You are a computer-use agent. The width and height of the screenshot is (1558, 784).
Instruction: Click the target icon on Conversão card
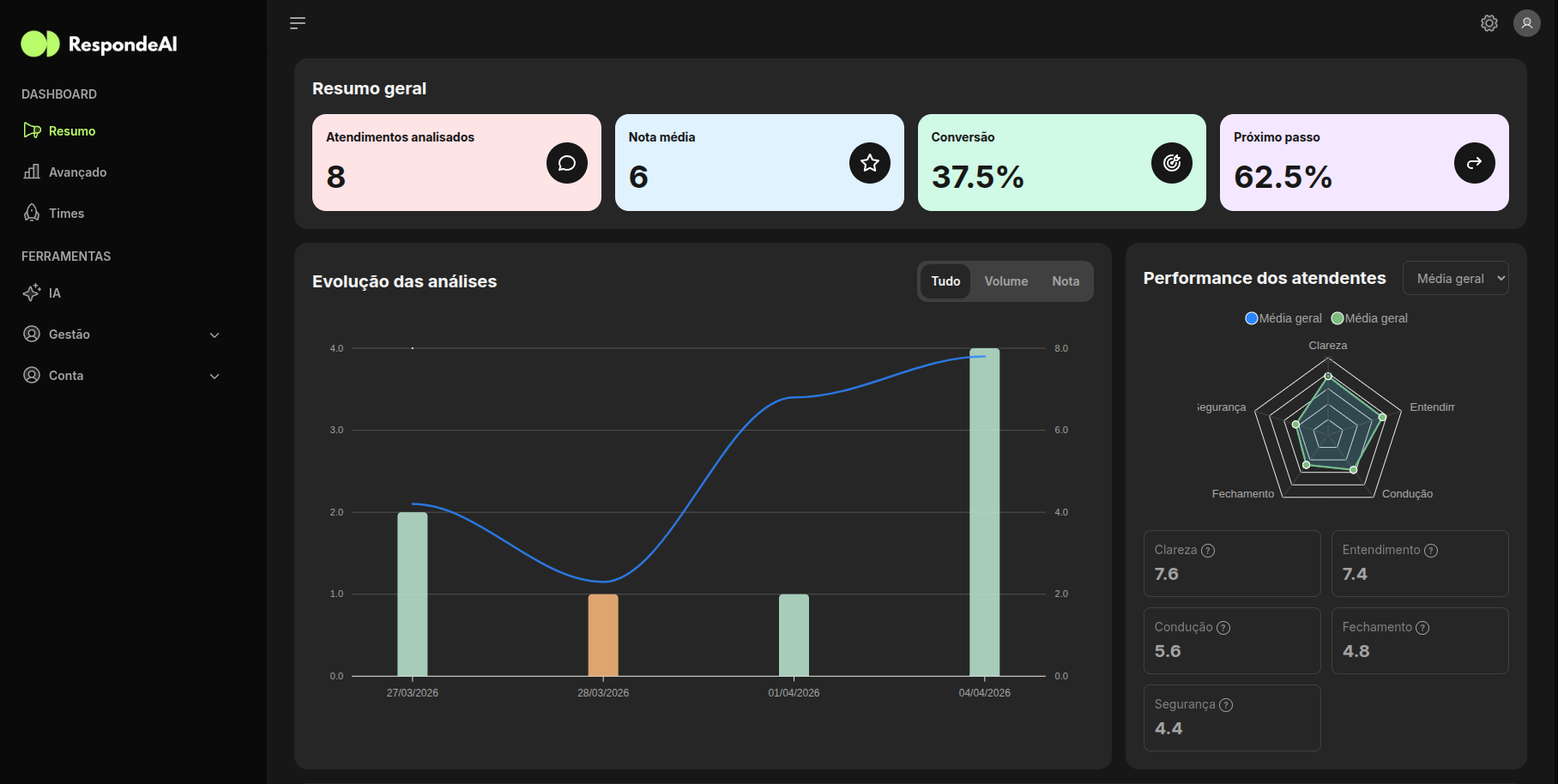[1172, 162]
